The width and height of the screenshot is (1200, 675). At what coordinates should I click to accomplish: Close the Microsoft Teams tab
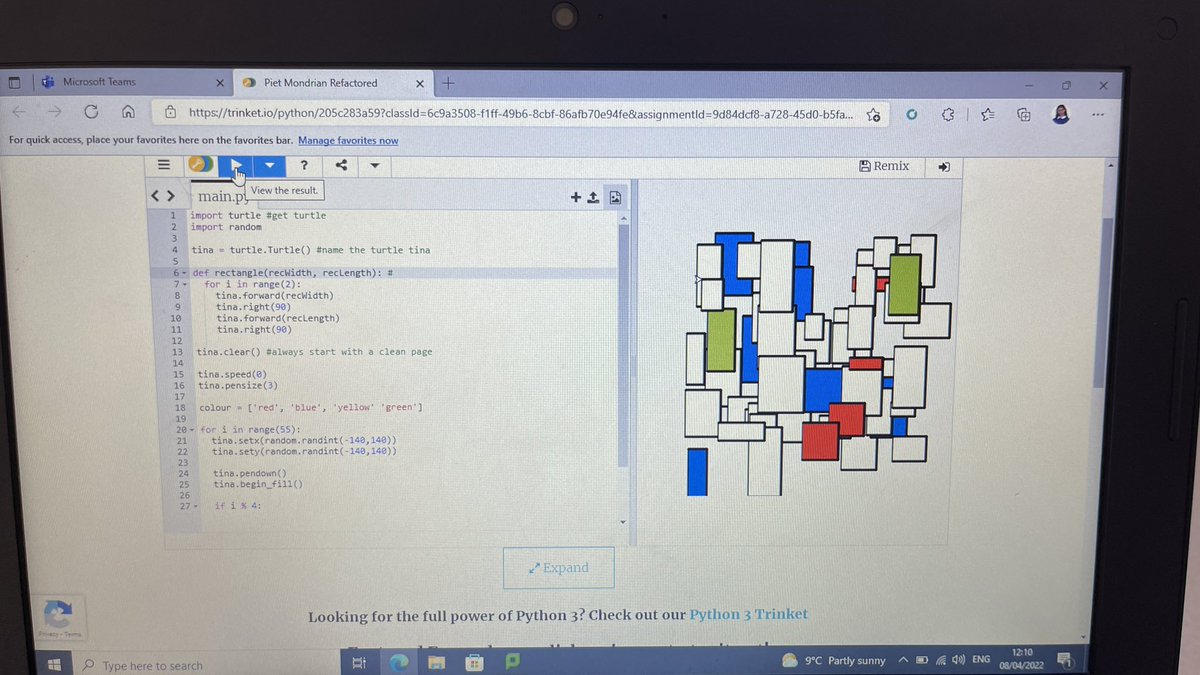point(220,83)
